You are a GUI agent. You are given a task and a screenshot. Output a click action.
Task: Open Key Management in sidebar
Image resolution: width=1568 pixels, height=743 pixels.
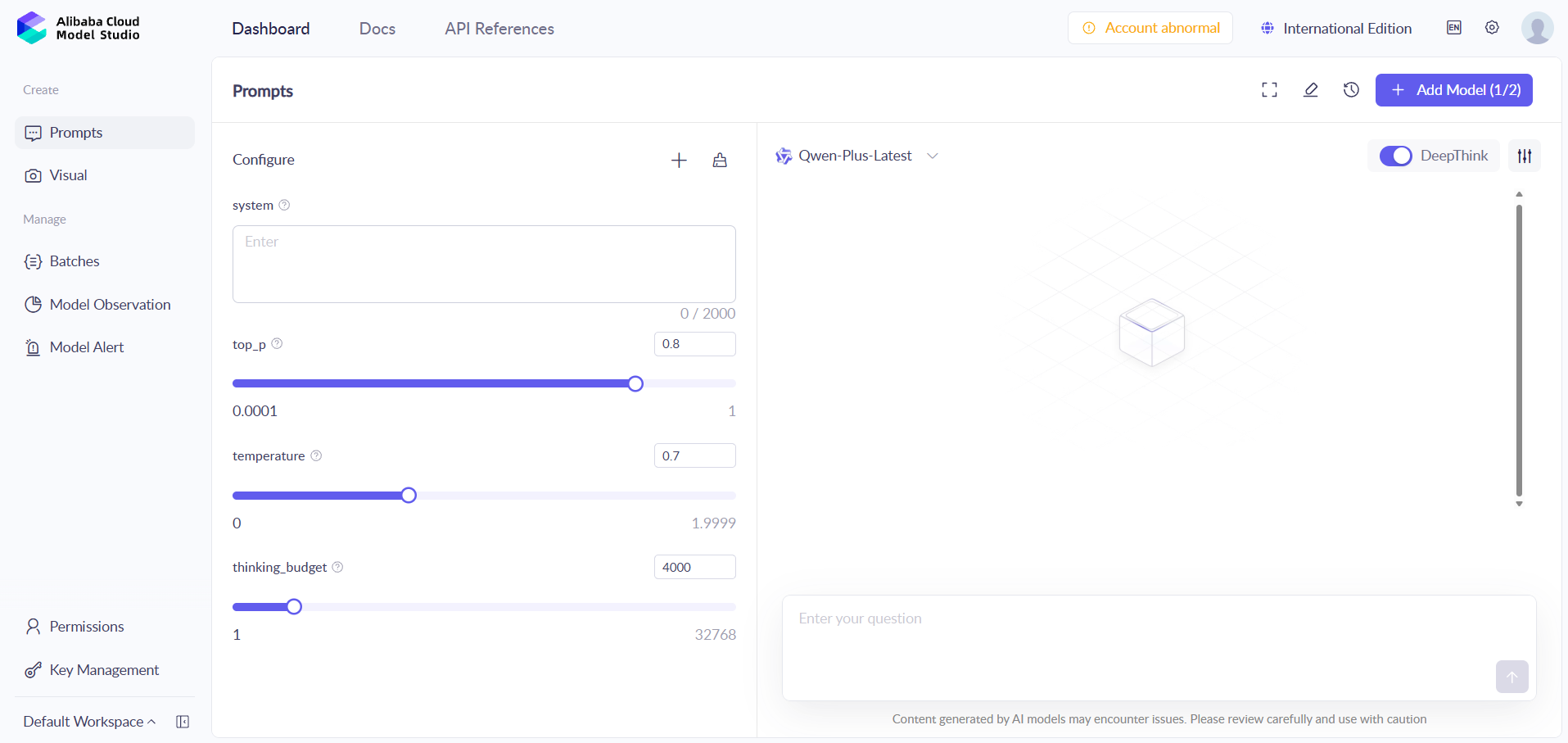click(104, 670)
